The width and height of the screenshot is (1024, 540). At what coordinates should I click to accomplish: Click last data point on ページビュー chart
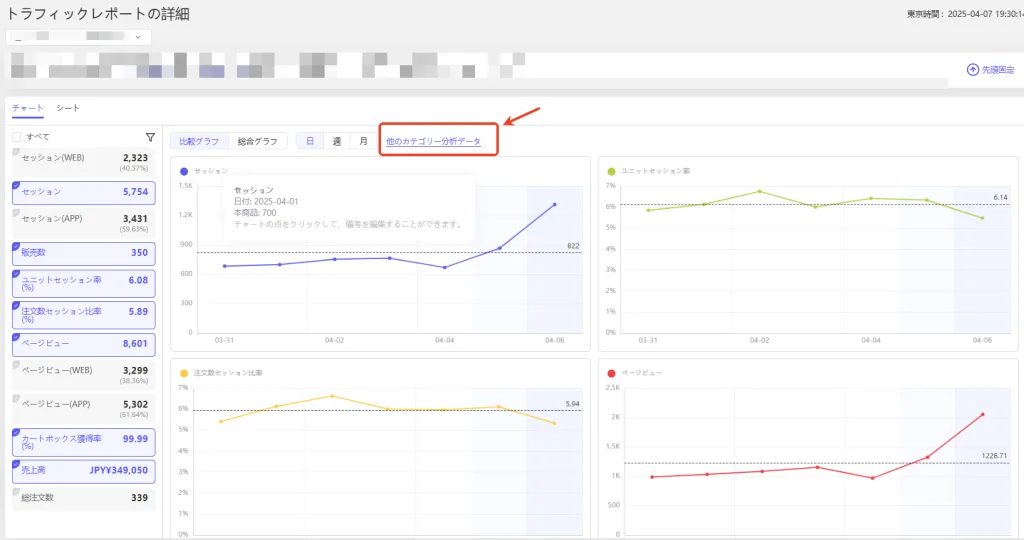click(982, 414)
